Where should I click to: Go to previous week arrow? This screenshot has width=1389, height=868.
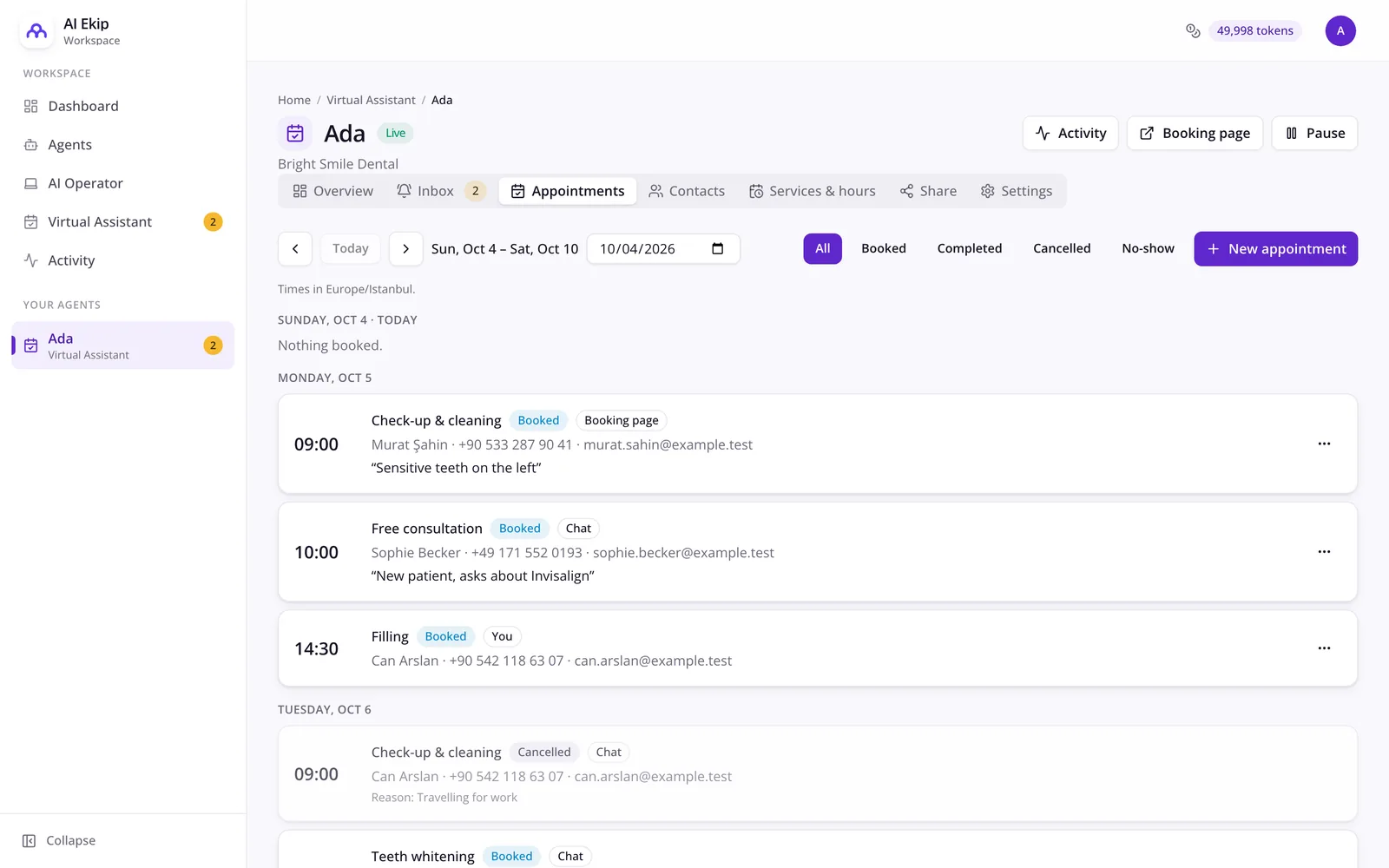[x=295, y=249]
